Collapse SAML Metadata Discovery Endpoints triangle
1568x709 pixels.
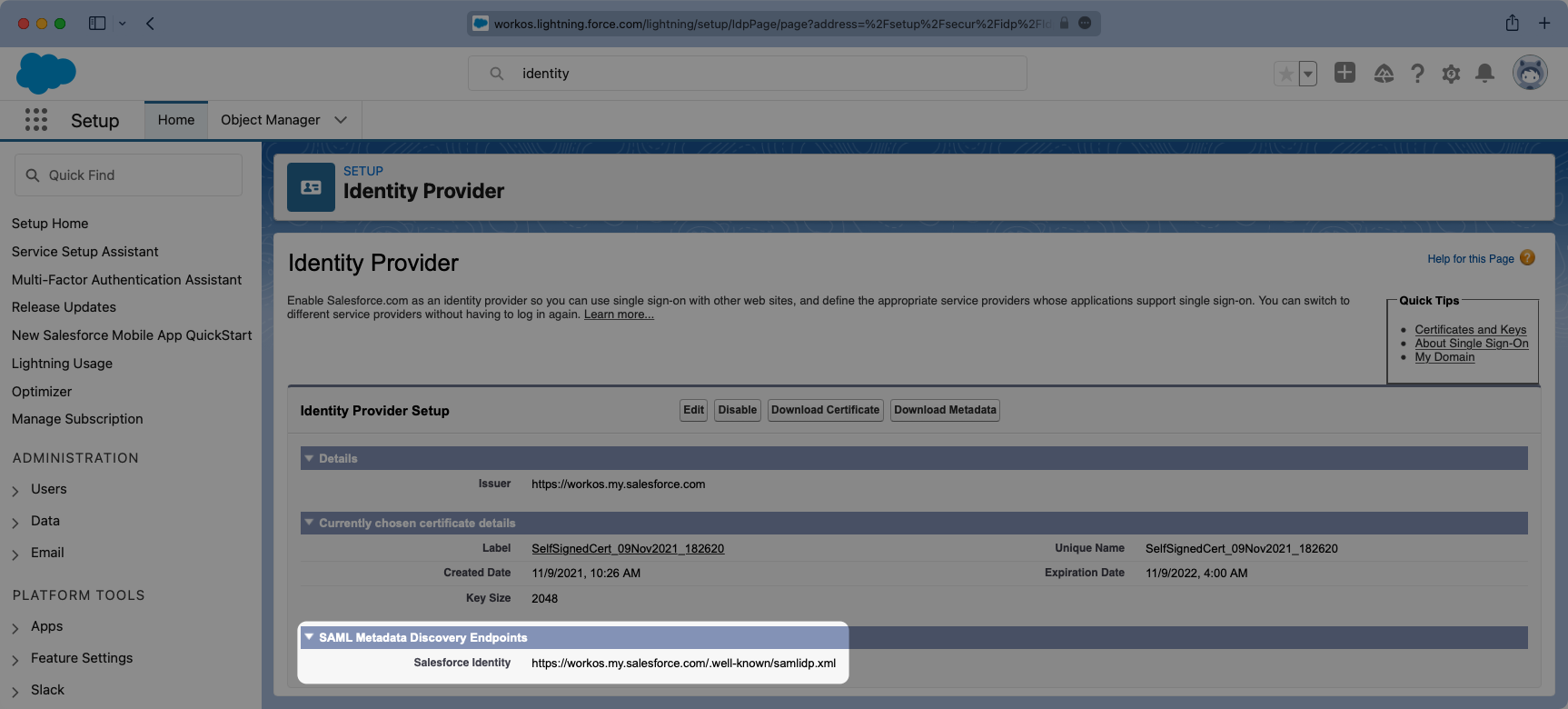coord(309,637)
